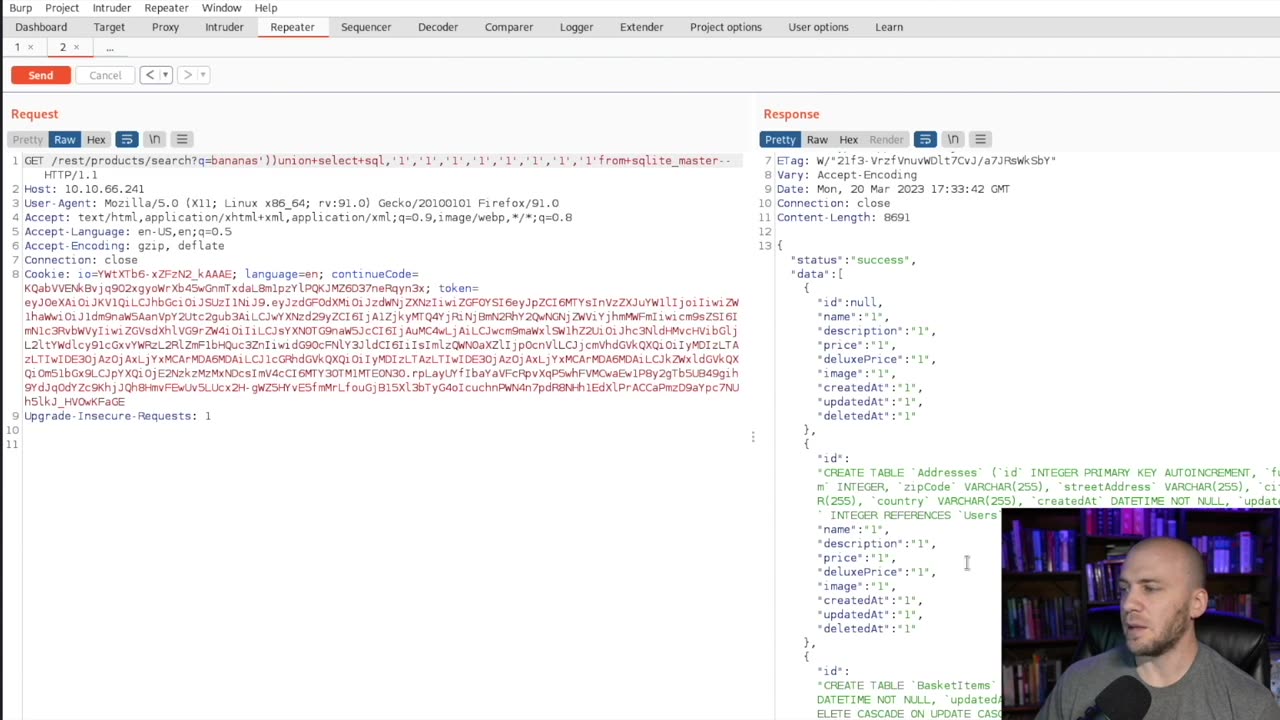Viewport: 1280px width, 720px height.
Task: Open the Learn tab
Action: point(889,27)
